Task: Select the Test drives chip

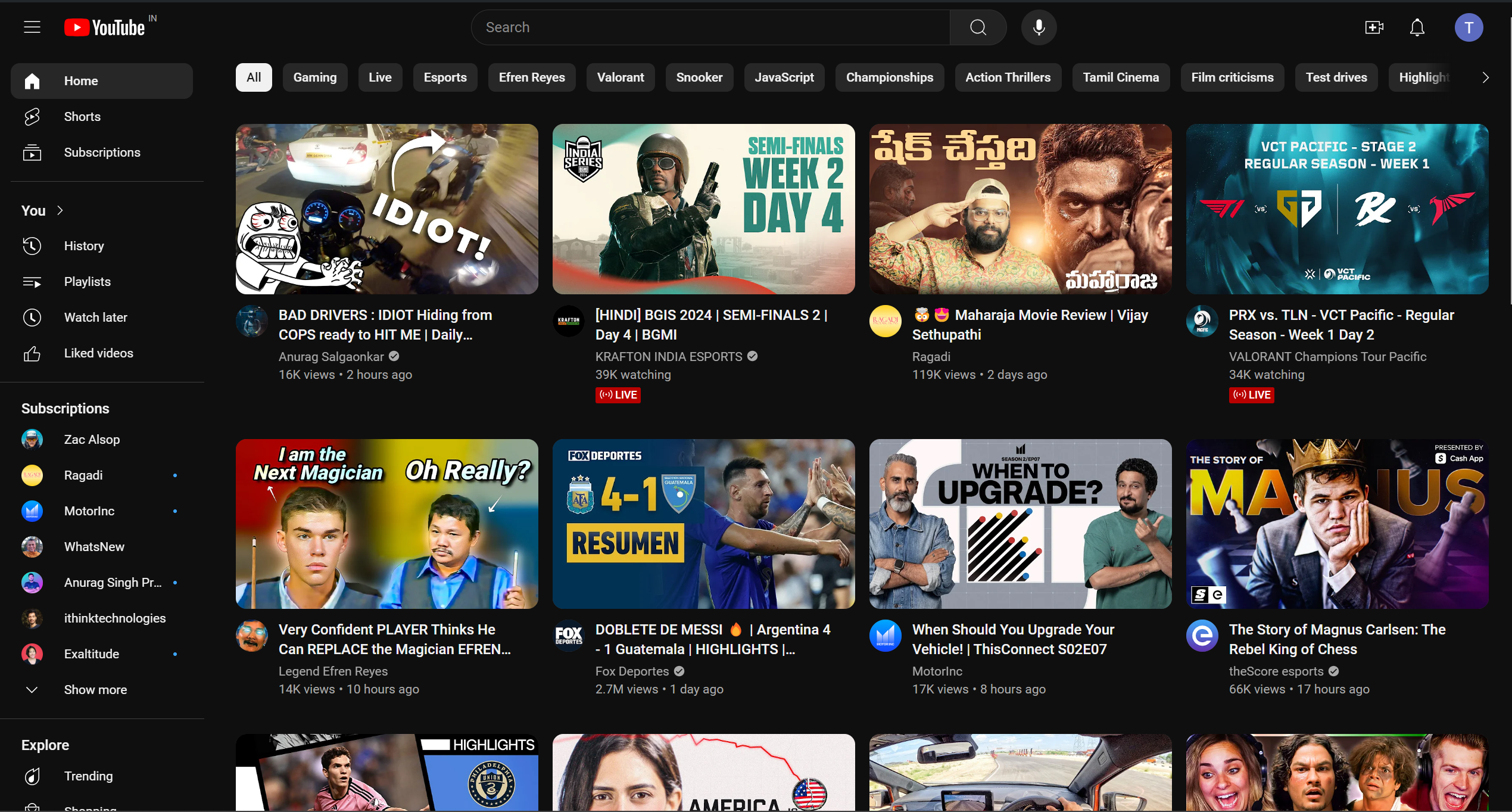Action: [1336, 77]
